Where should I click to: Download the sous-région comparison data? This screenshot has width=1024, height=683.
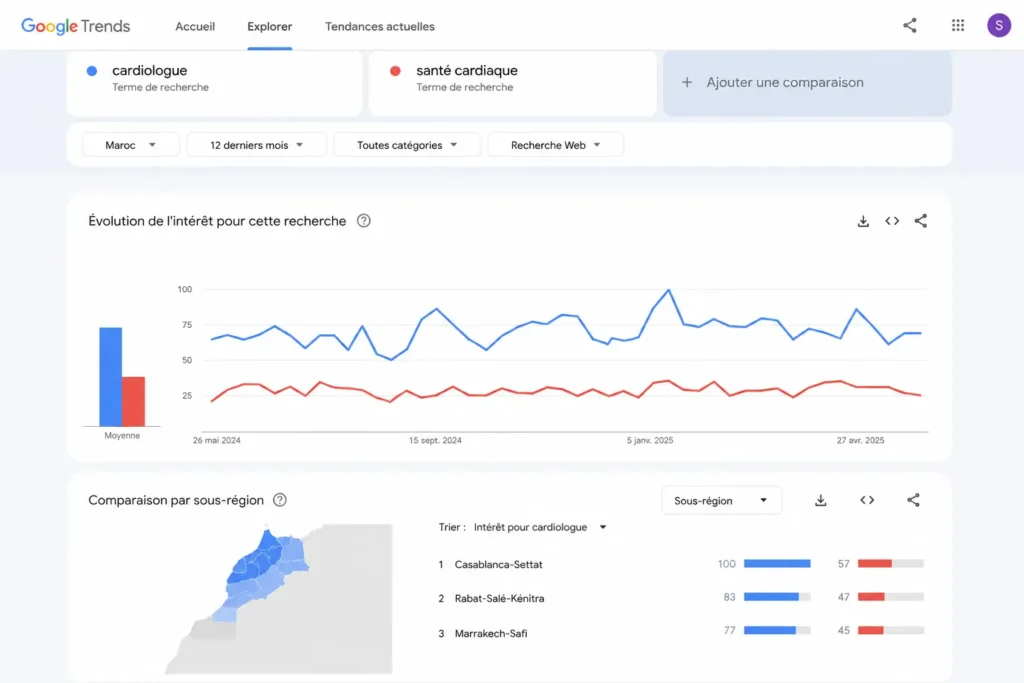(x=821, y=500)
